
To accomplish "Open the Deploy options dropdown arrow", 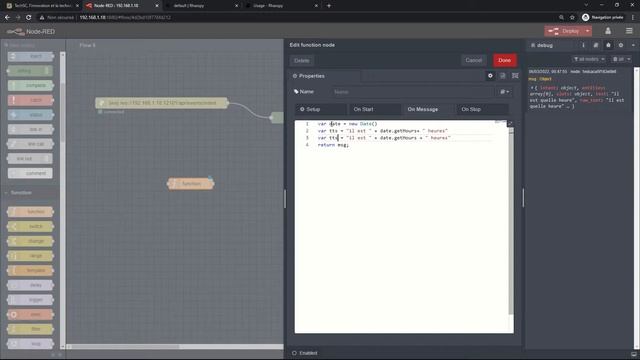I will click(588, 31).
